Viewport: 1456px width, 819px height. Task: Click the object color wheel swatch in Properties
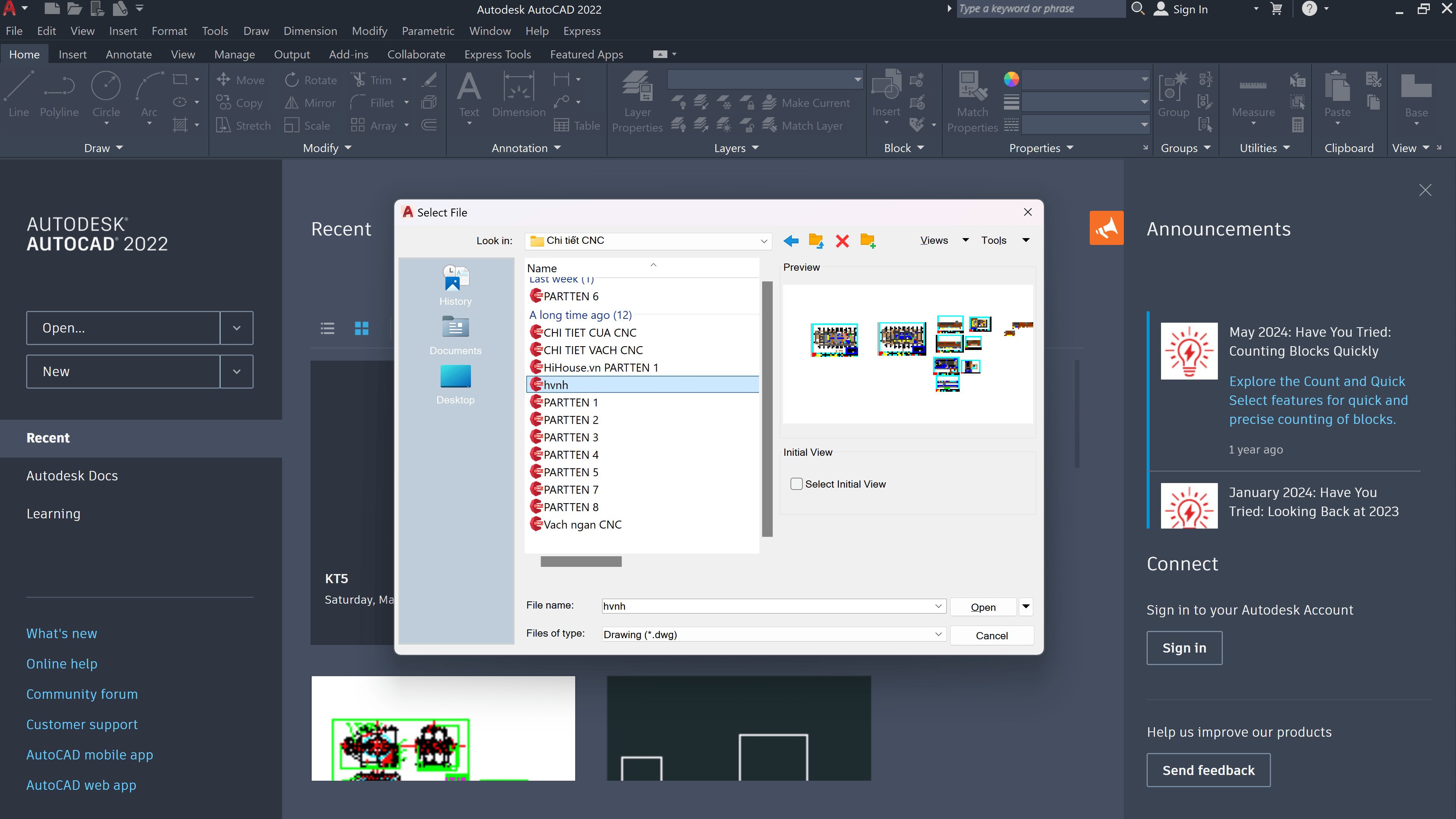coord(1011,79)
